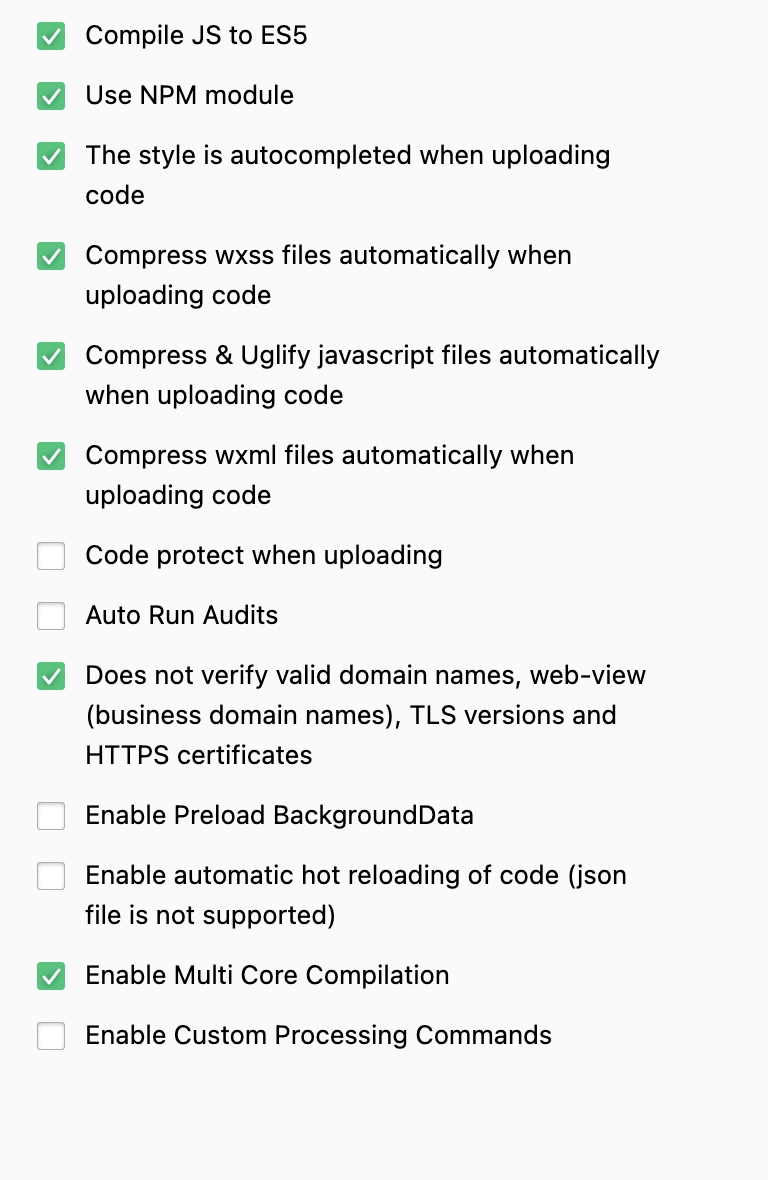Uncheck Compress wxml files automatically checkbox
The image size is (768, 1180).
click(x=51, y=457)
